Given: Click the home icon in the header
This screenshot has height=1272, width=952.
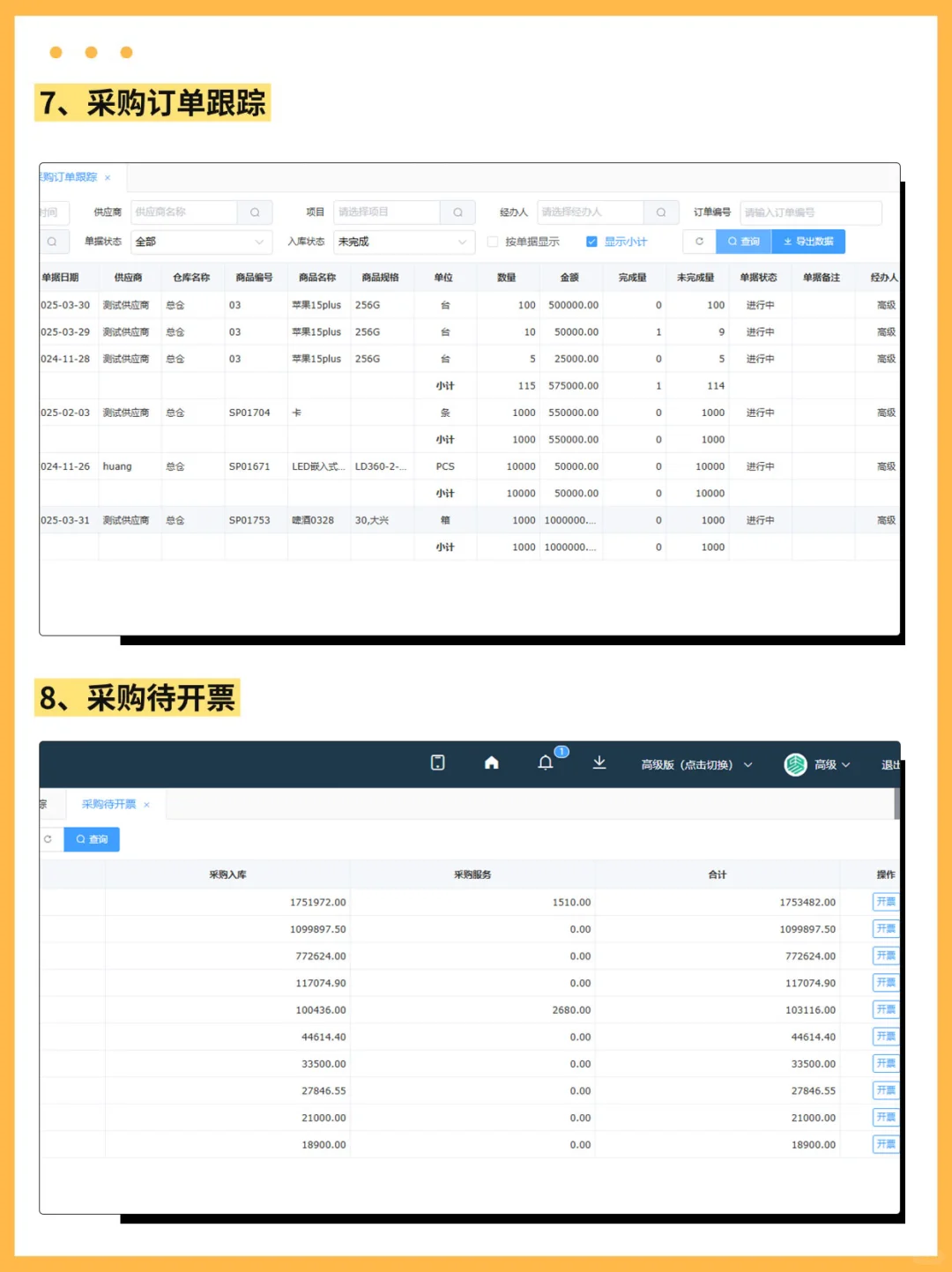Looking at the screenshot, I should pyautogui.click(x=491, y=763).
